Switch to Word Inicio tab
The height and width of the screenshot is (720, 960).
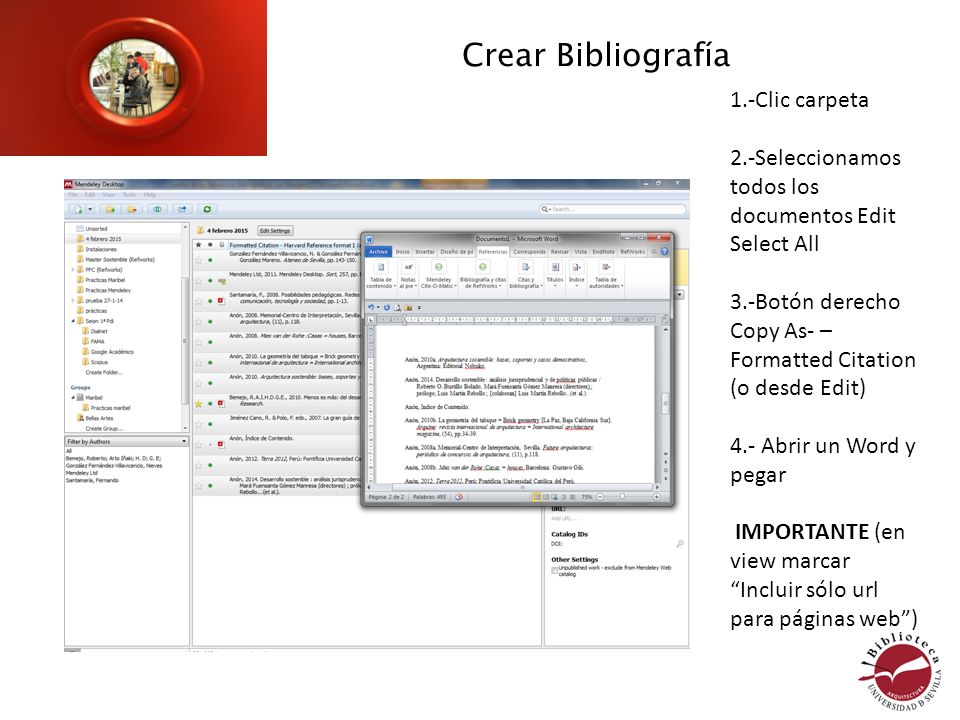click(402, 252)
